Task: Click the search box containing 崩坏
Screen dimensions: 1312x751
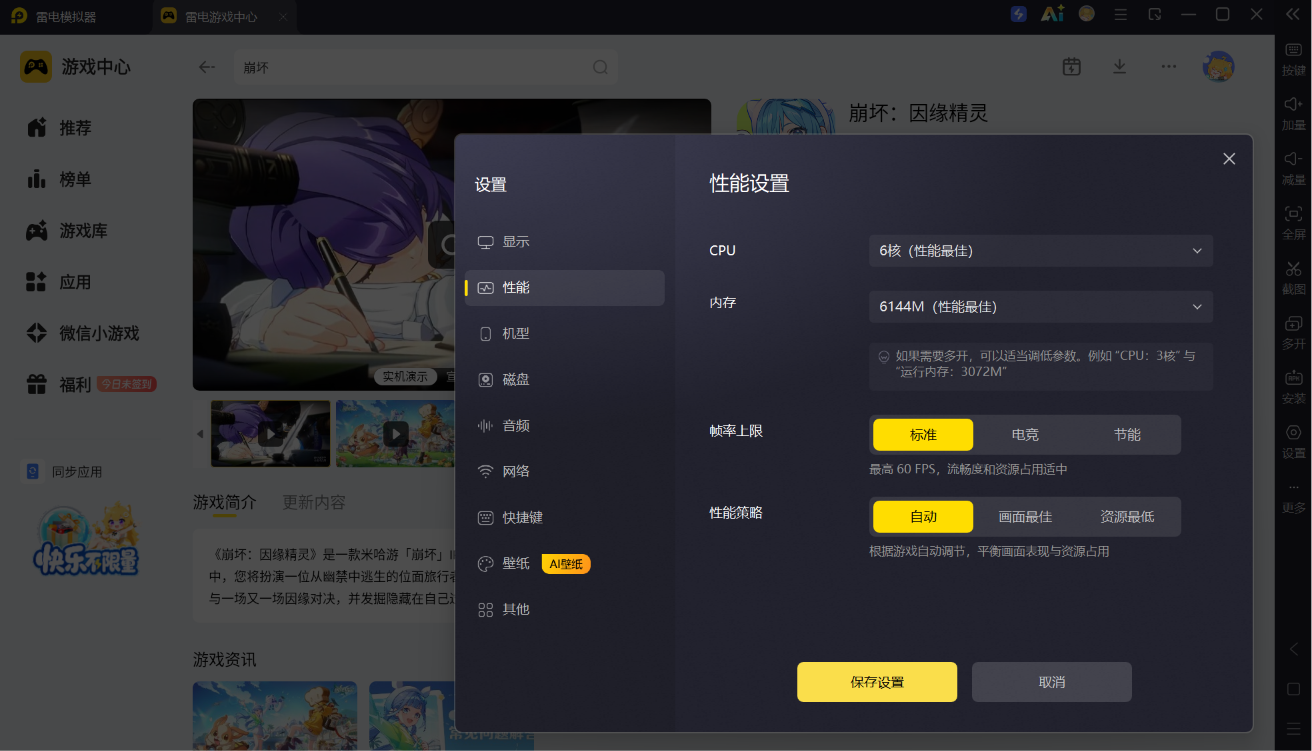Action: point(426,67)
